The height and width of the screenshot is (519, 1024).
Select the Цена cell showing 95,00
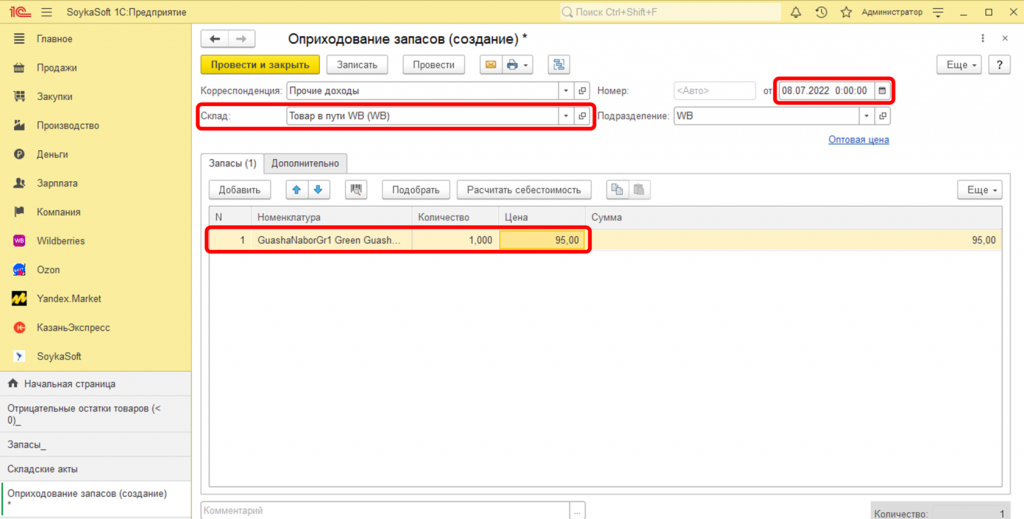(x=541, y=241)
